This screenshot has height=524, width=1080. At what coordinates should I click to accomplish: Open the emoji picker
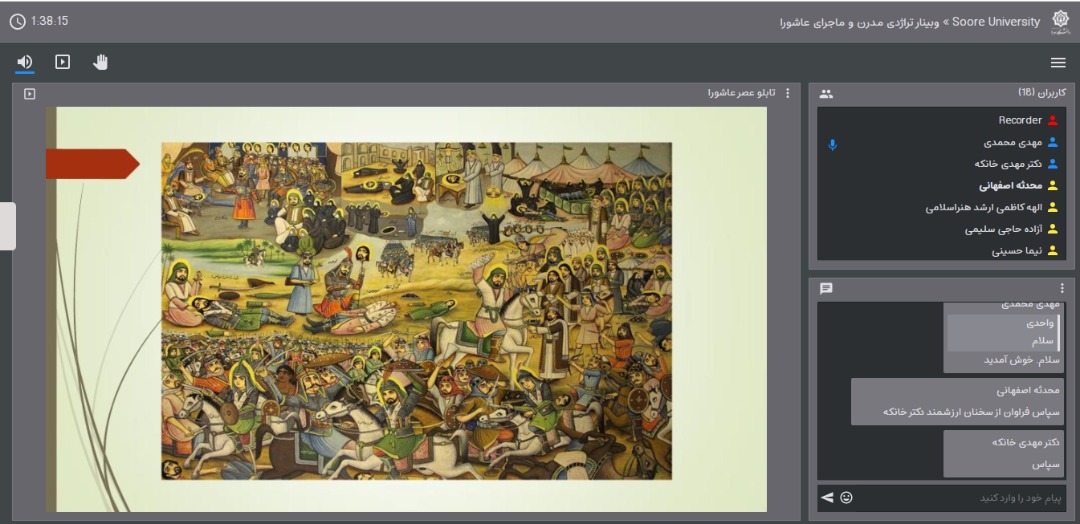pos(847,497)
